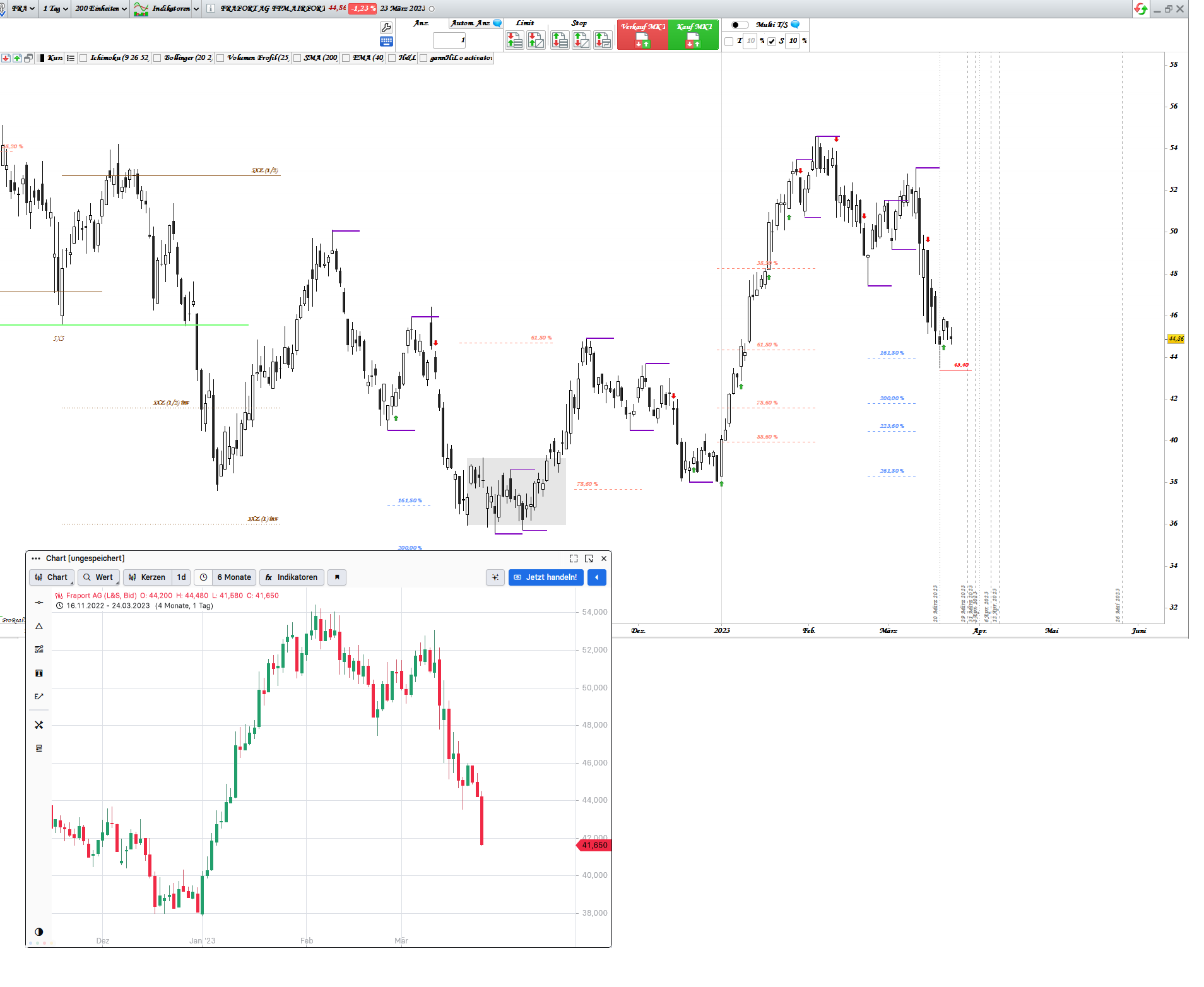Click the Anz. quantity input field
This screenshot has height=987, width=1204.
[449, 40]
